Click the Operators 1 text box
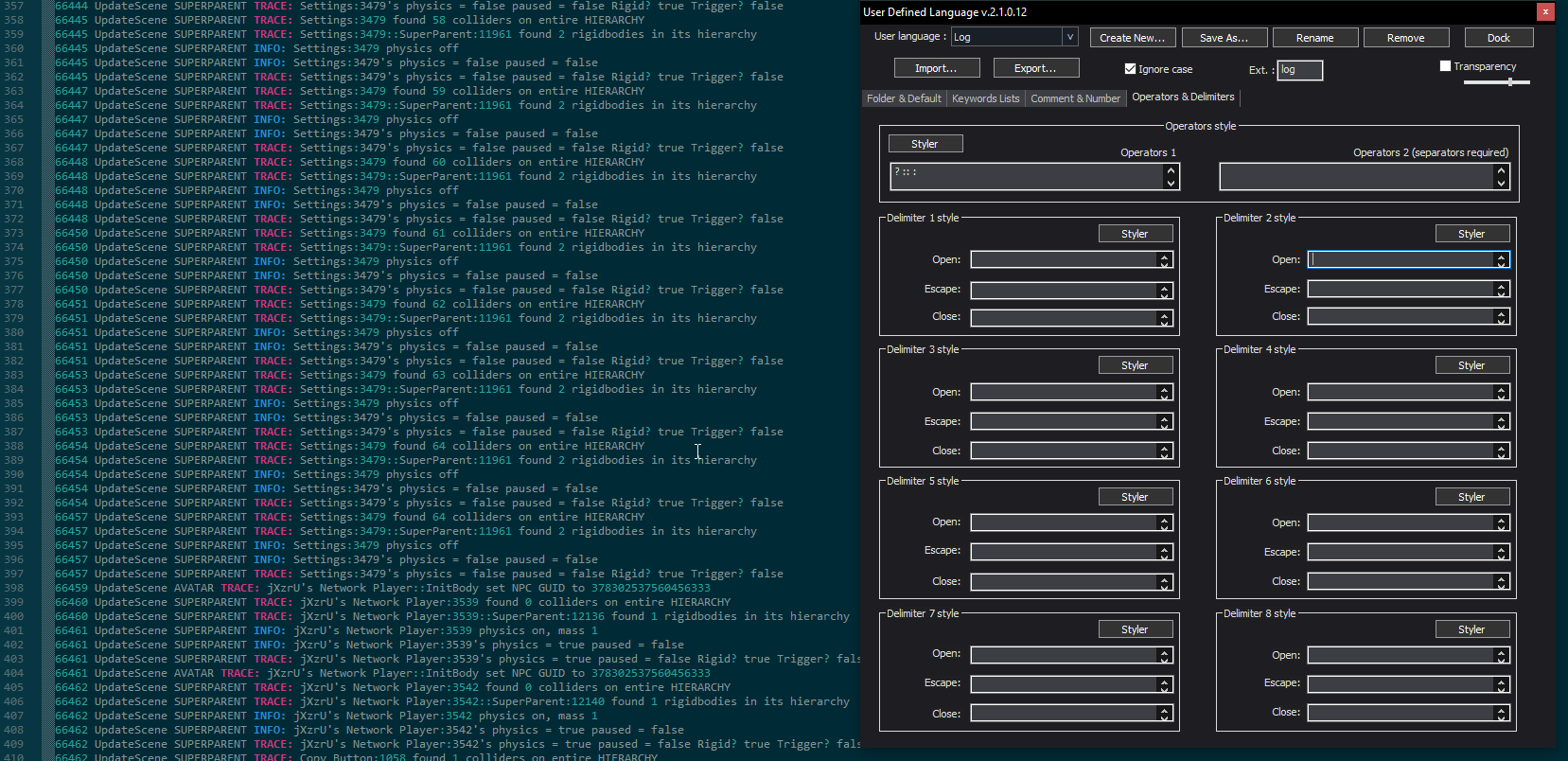1568x761 pixels. [1027, 176]
